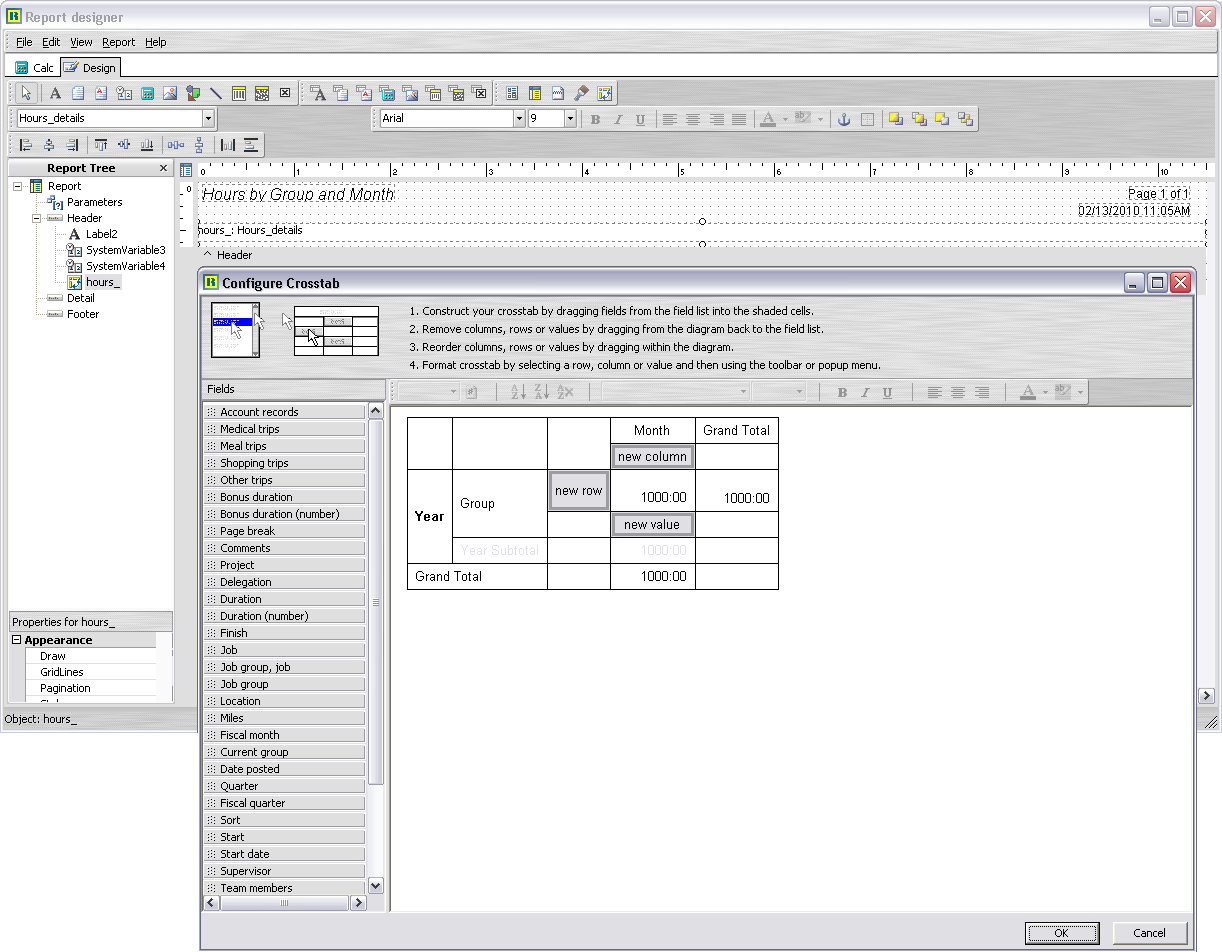Confirm crosstab with OK button
Image resolution: width=1222 pixels, height=952 pixels.
(x=1062, y=933)
